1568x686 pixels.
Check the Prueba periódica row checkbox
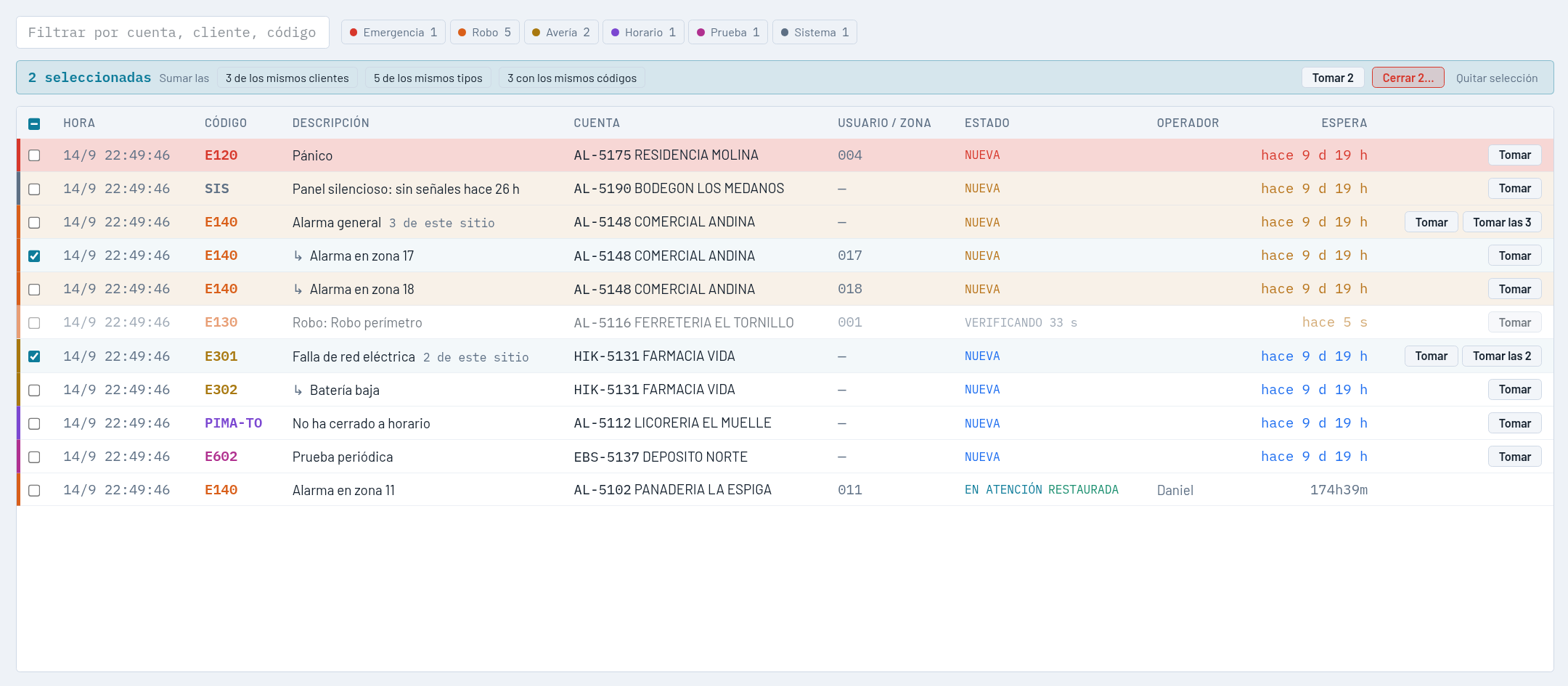click(x=34, y=457)
